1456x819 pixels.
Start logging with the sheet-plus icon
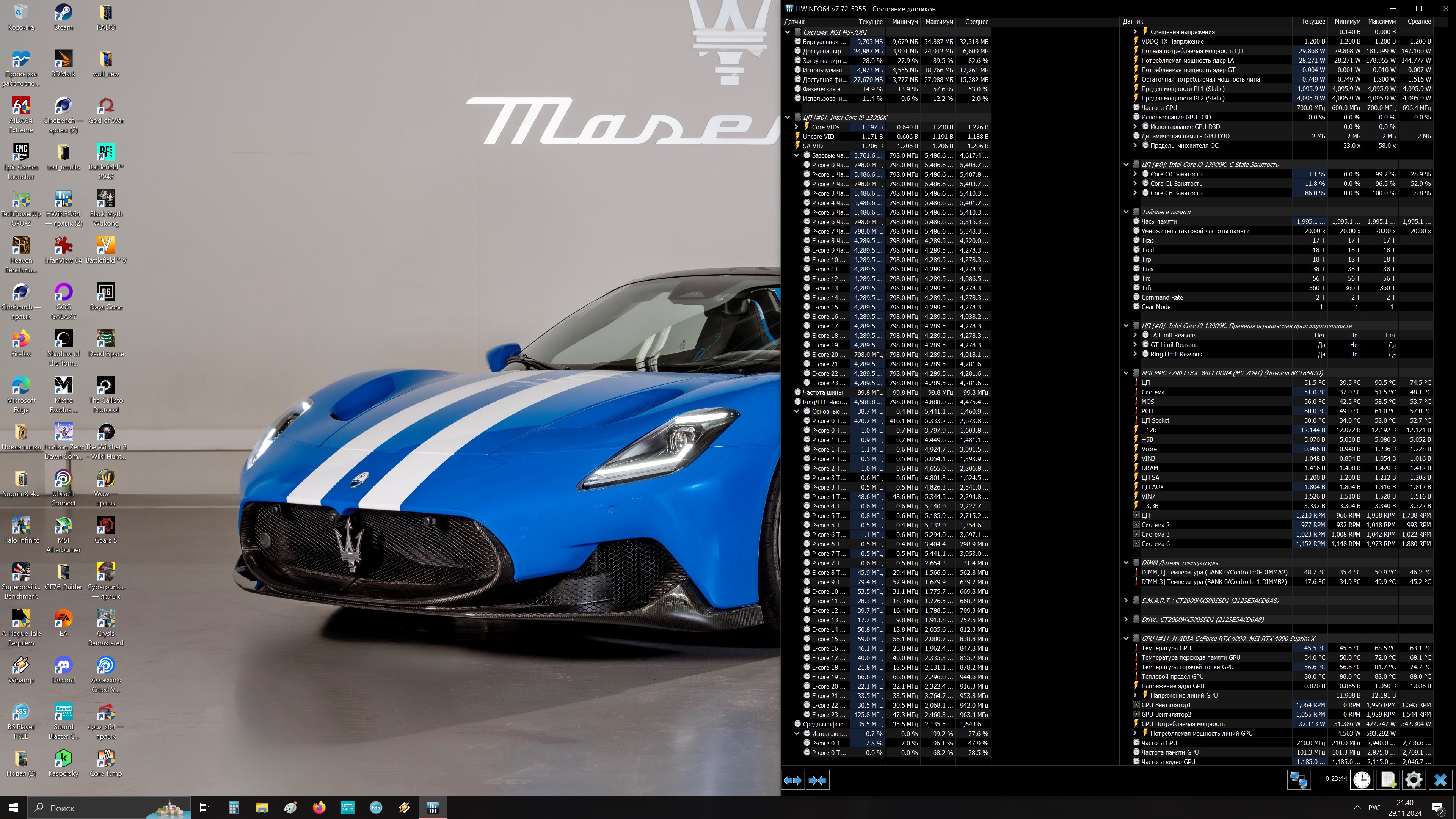pyautogui.click(x=1388, y=780)
